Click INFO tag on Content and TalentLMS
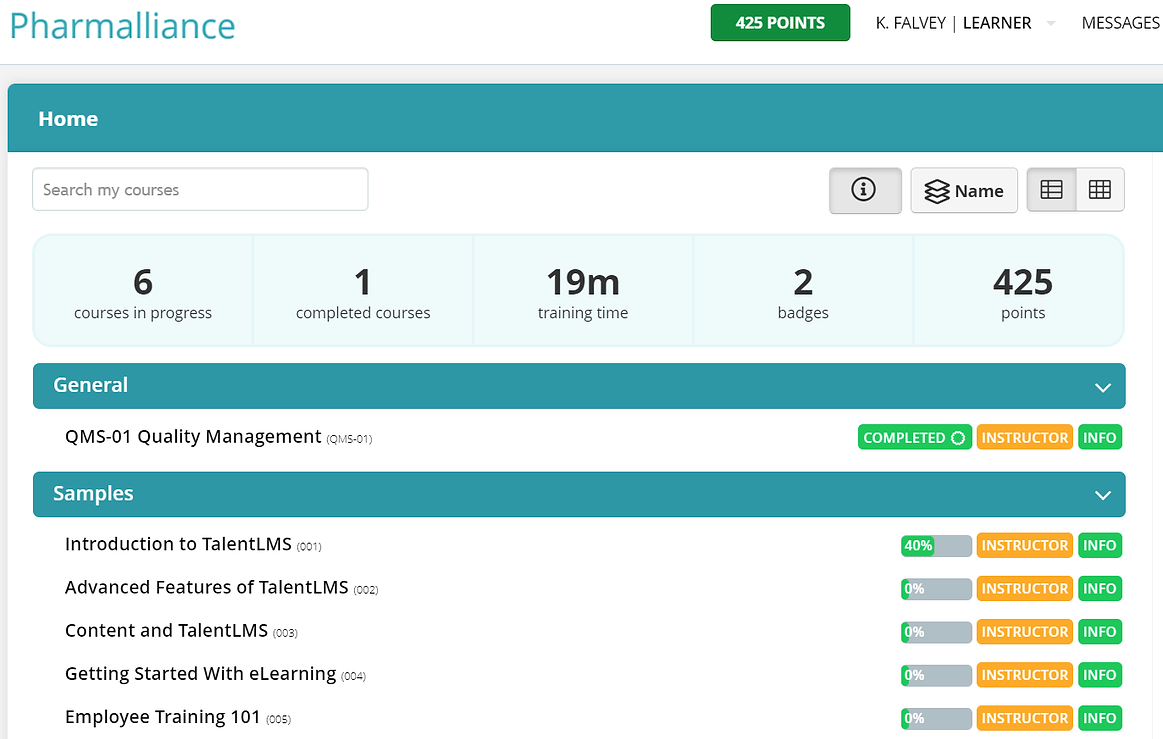Image resolution: width=1163 pixels, height=739 pixels. tap(1099, 631)
